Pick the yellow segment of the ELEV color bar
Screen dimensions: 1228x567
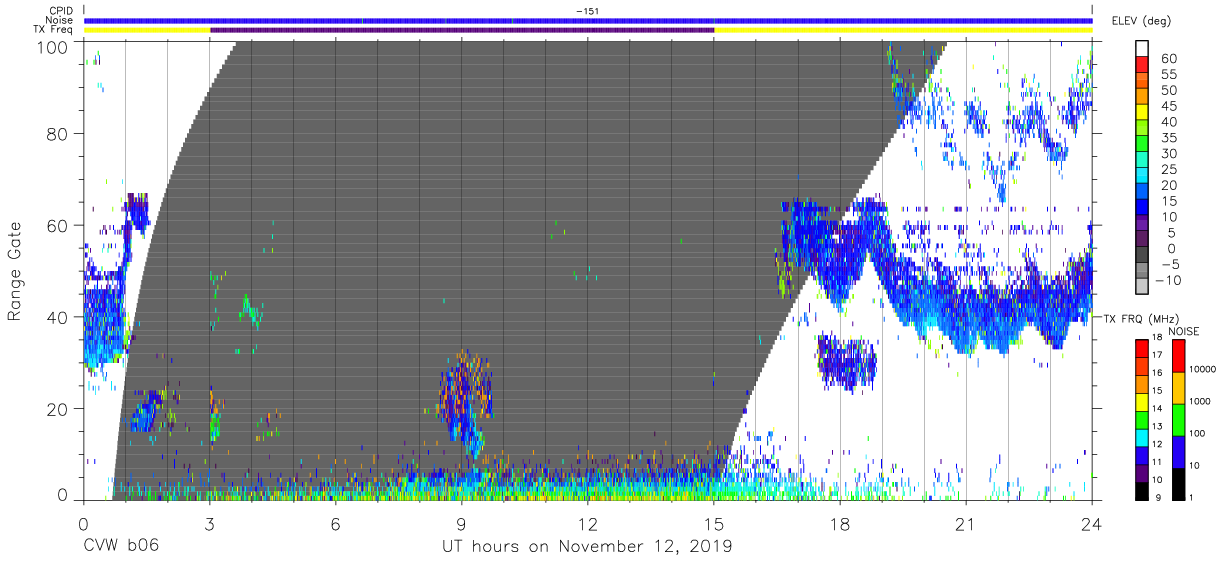click(x=1144, y=114)
